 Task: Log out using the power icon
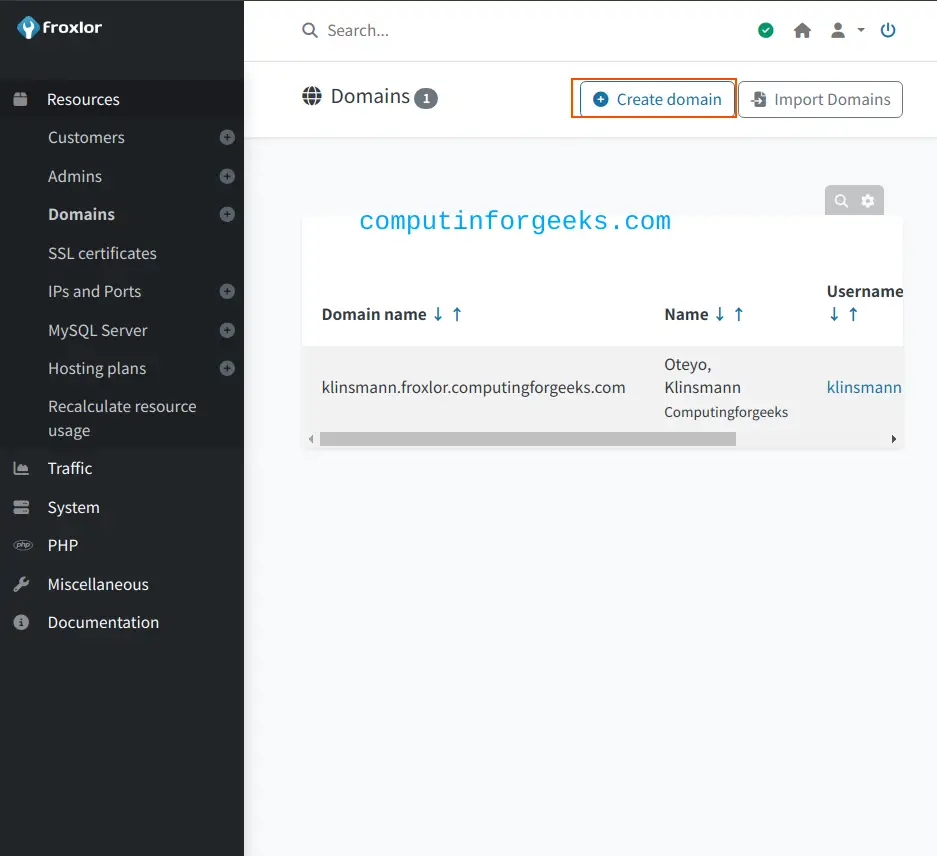[x=888, y=30]
